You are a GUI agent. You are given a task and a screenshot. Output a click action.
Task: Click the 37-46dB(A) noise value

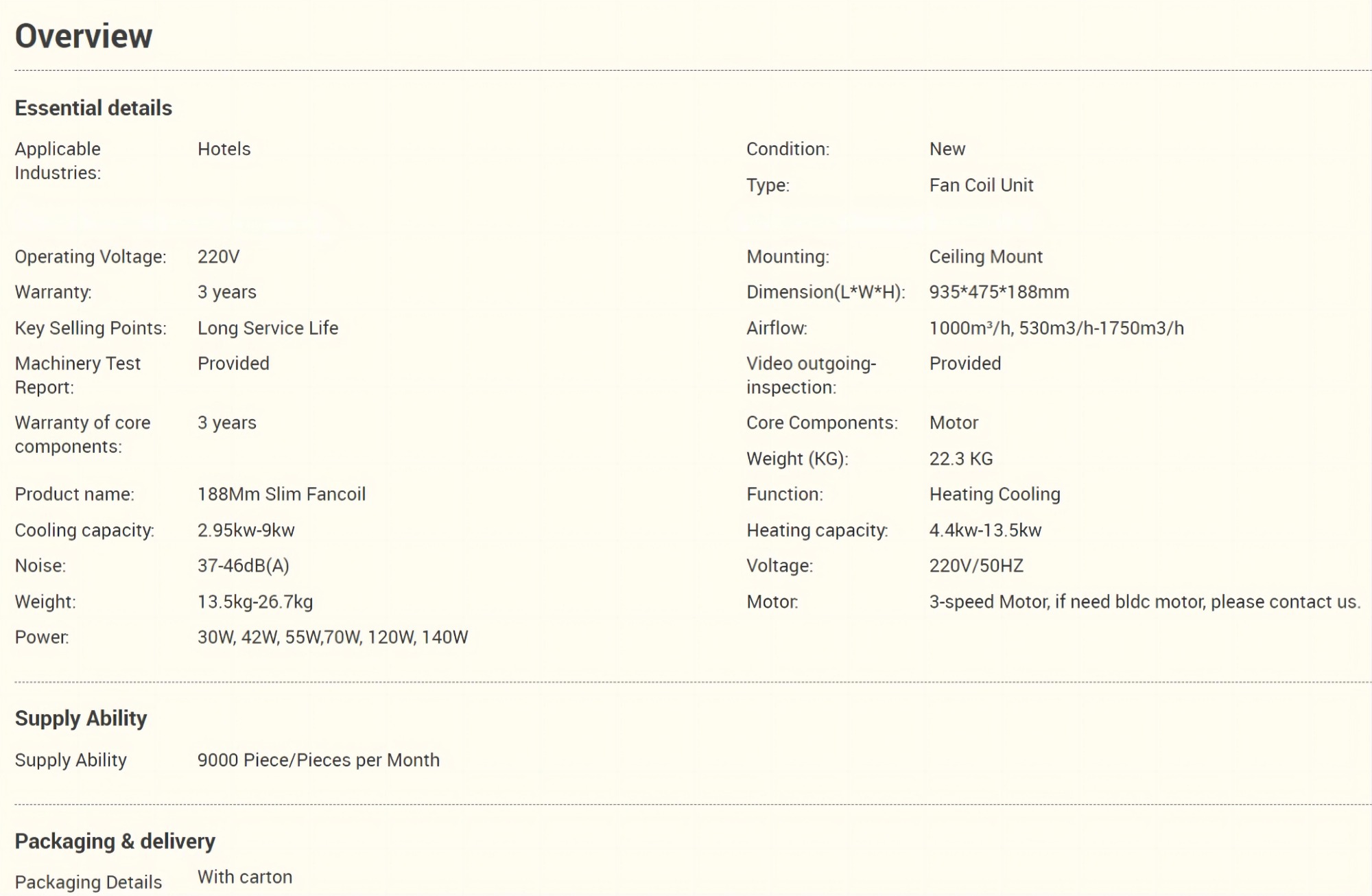tap(243, 566)
